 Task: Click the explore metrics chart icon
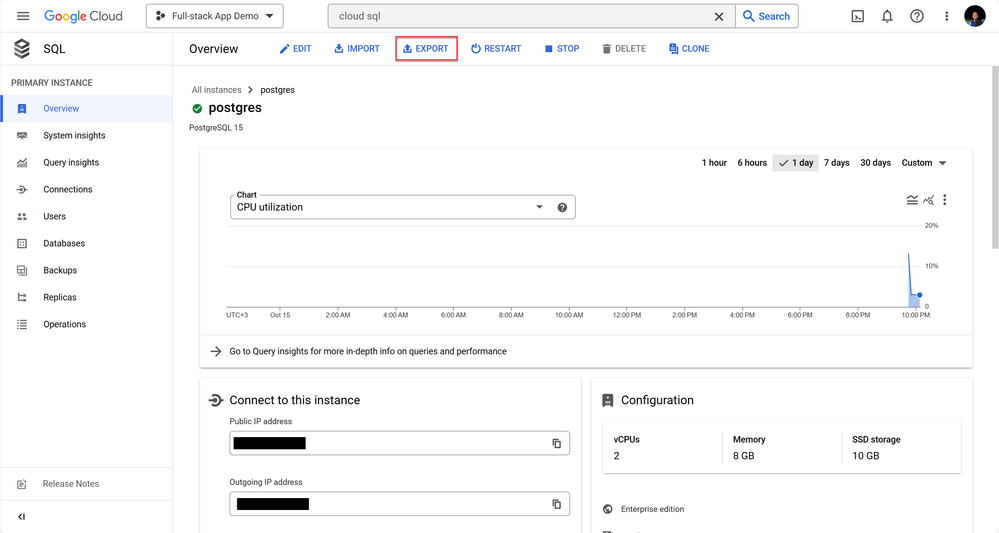(x=928, y=200)
